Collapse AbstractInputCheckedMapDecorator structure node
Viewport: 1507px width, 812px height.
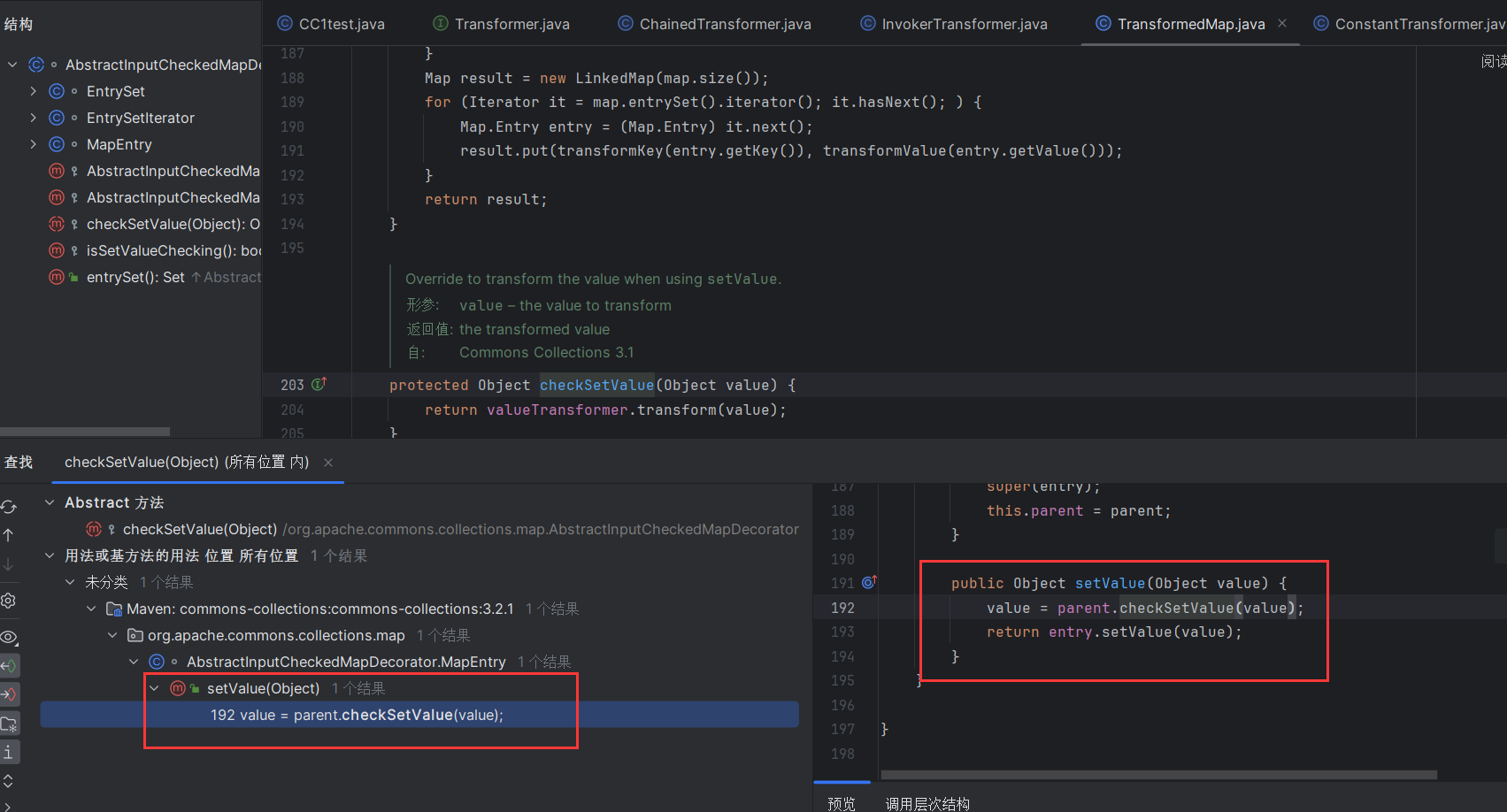[12, 65]
